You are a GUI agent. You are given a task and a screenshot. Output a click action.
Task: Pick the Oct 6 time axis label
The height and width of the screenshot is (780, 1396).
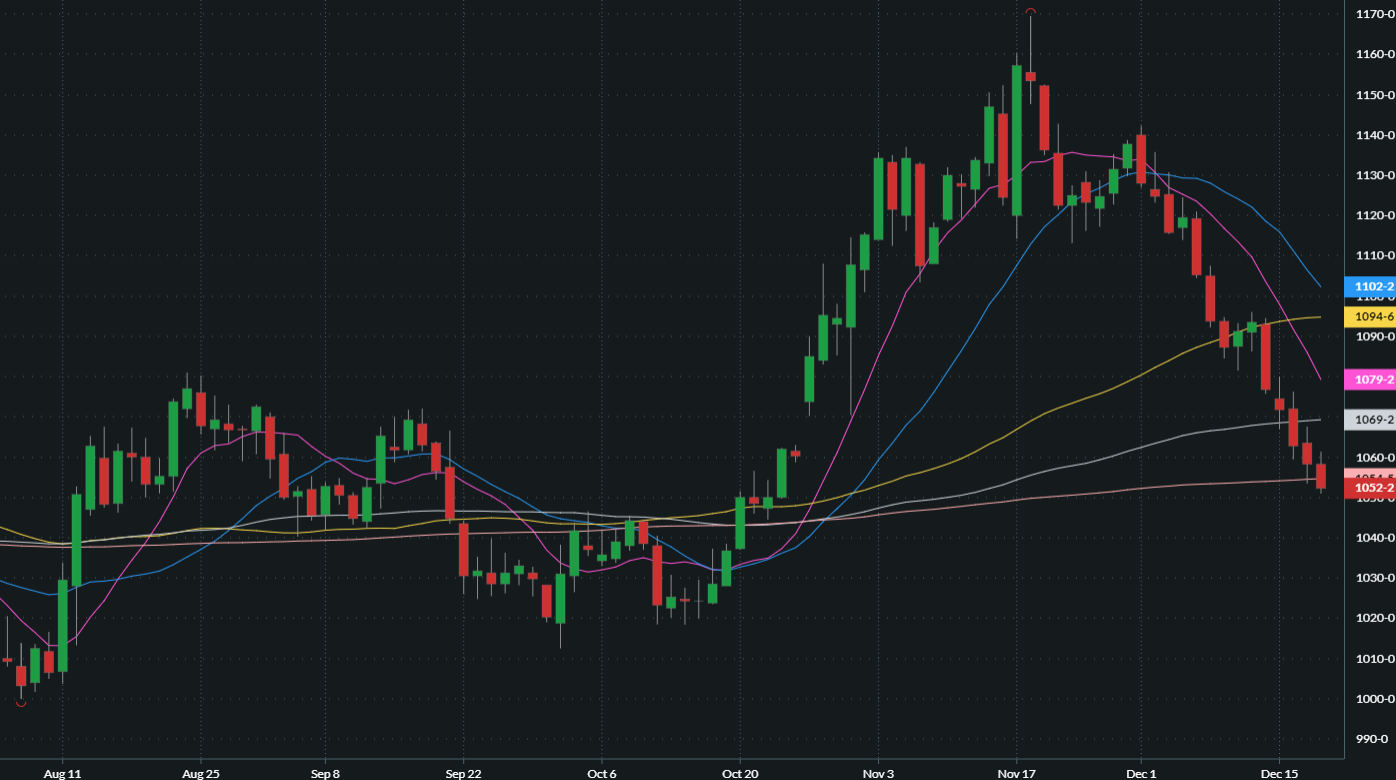602,774
